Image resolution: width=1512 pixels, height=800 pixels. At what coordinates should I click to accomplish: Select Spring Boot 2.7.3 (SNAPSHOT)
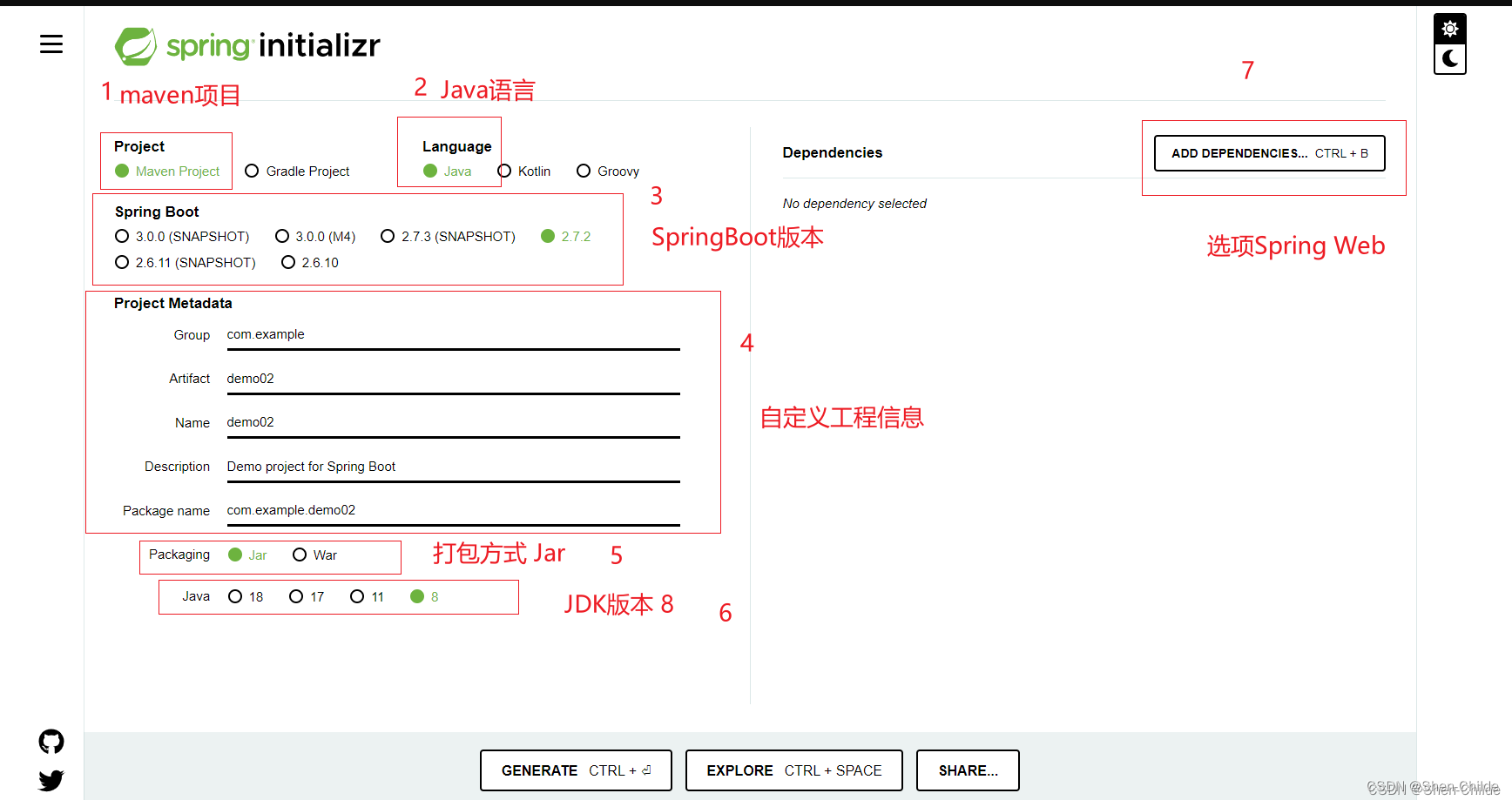pyautogui.click(x=388, y=236)
